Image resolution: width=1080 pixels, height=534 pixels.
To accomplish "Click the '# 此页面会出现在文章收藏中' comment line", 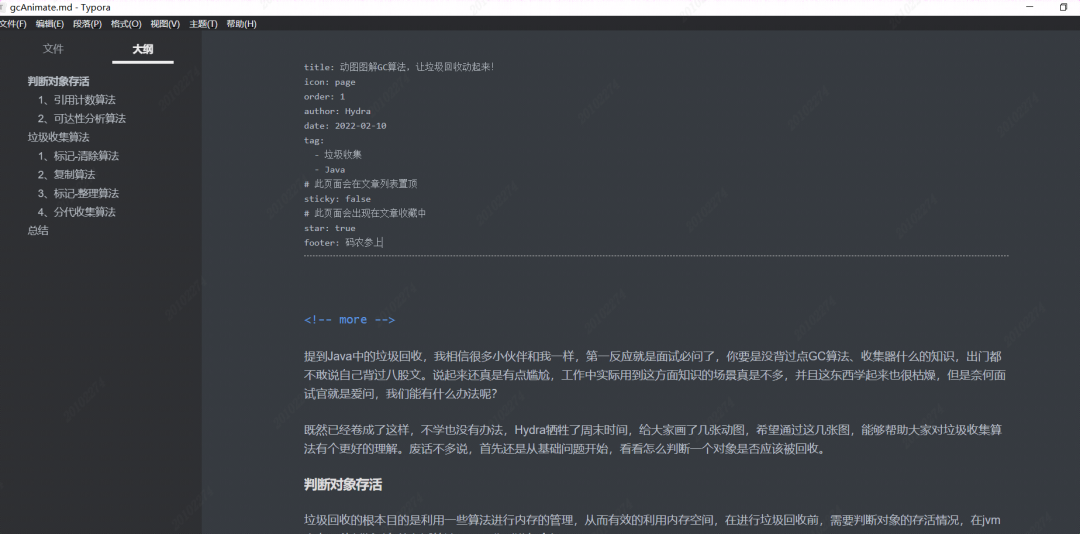I will tap(365, 213).
